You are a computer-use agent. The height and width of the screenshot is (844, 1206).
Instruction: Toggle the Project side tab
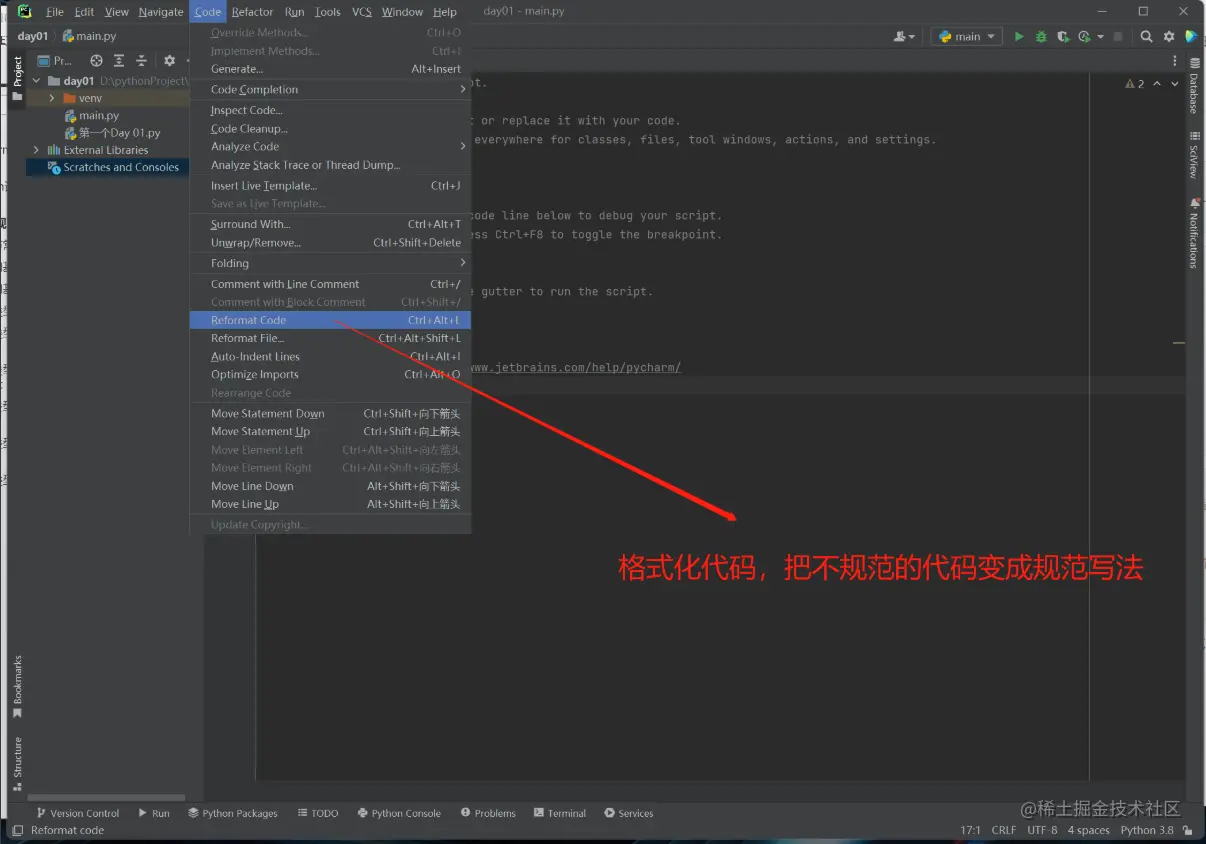(17, 80)
